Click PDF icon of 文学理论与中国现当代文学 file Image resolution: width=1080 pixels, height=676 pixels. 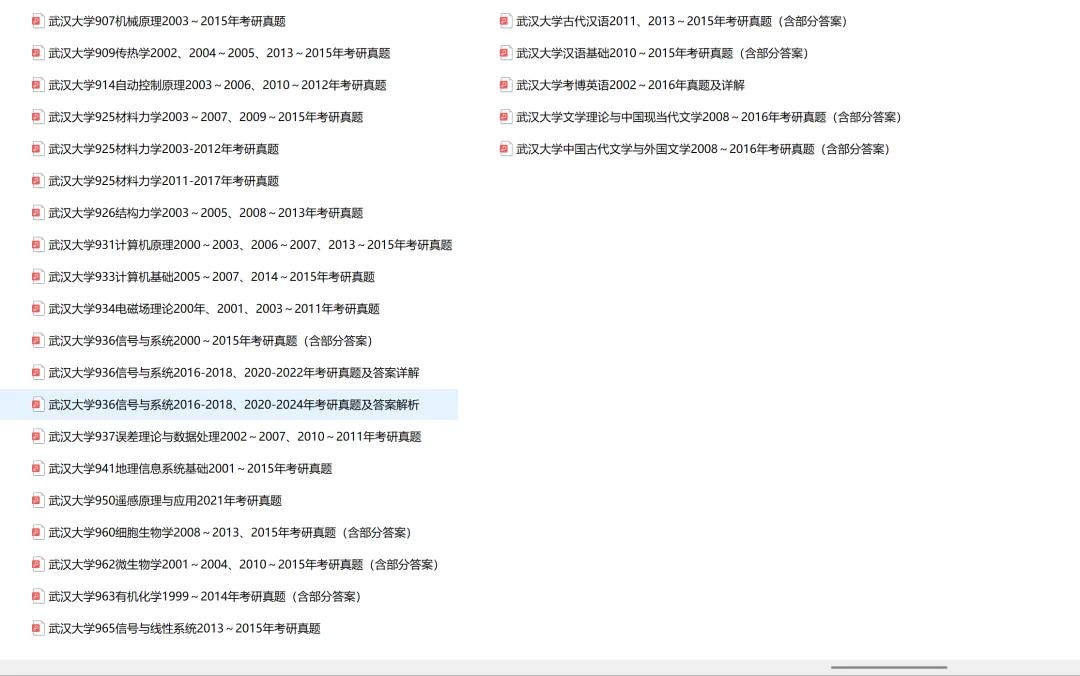(x=506, y=116)
